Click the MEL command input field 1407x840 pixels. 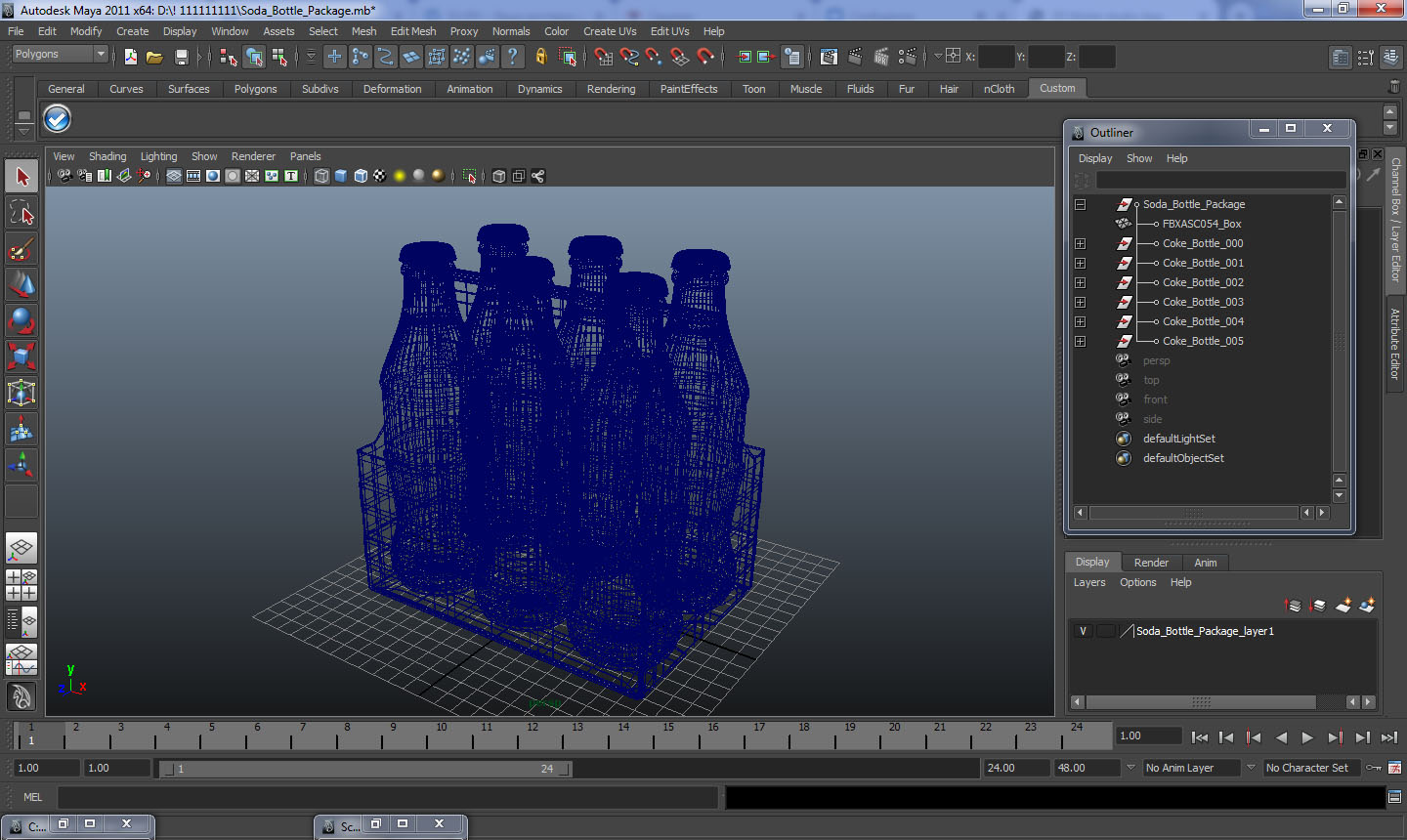(x=388, y=797)
